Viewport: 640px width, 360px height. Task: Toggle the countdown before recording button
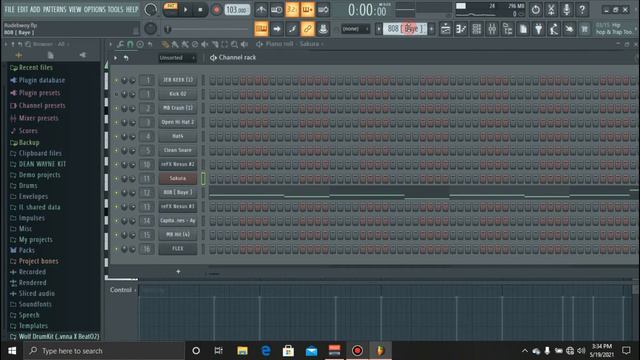tap(292, 9)
